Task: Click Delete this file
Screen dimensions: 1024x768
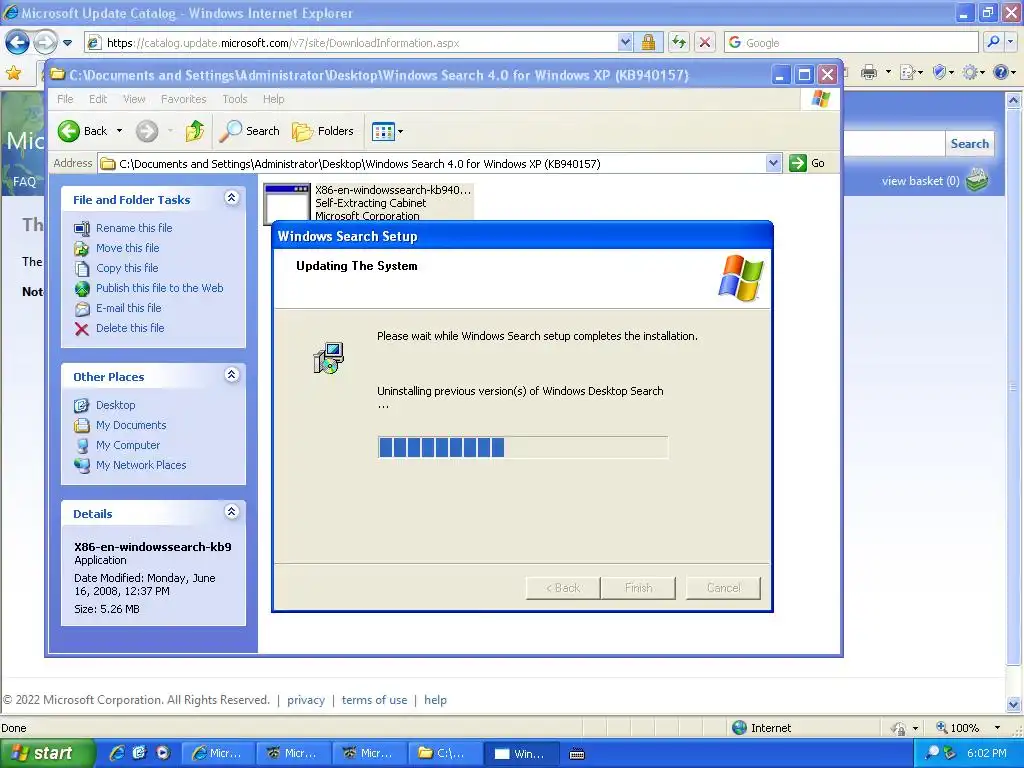Action: [130, 328]
